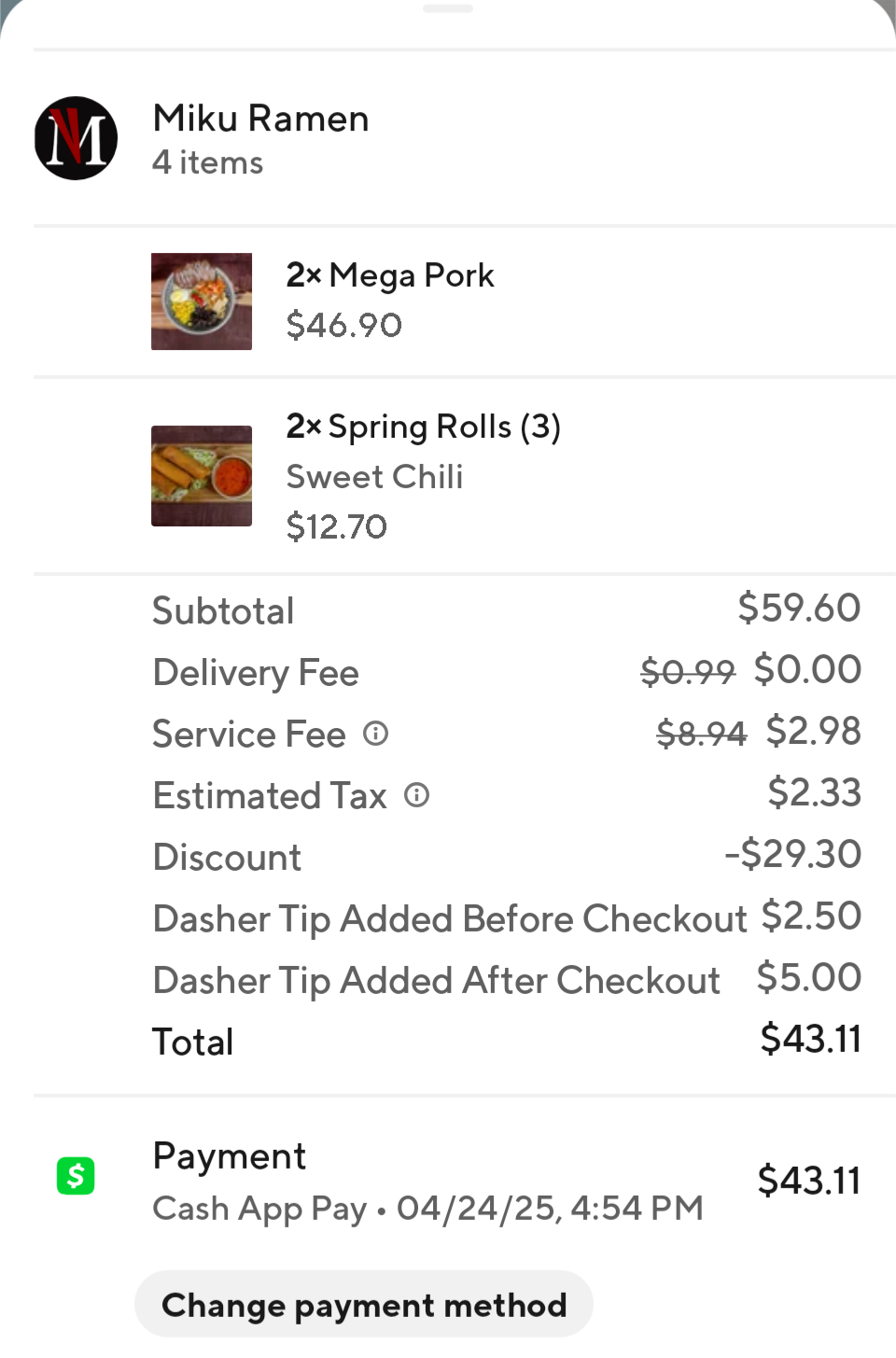Tap the Sweet Chili option text

(374, 477)
